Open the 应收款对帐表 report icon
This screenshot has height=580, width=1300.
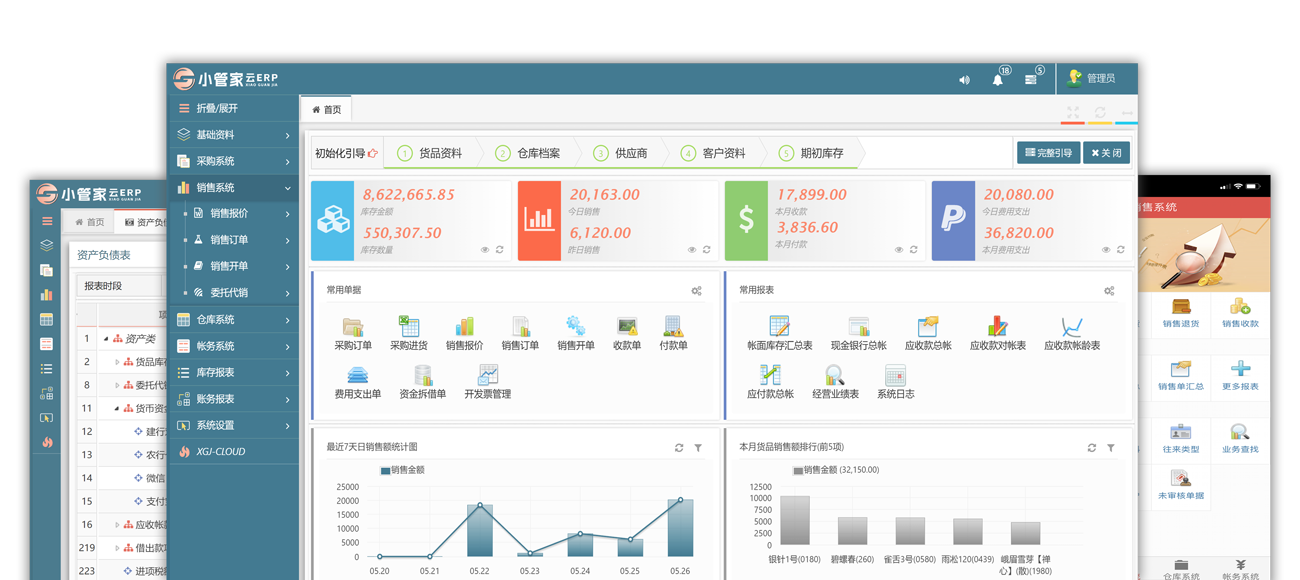(997, 326)
